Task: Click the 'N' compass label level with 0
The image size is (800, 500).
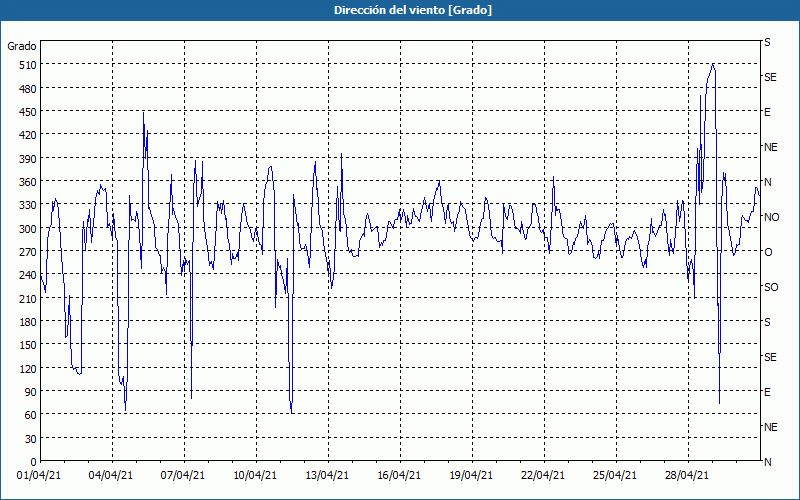Action: 767,462
